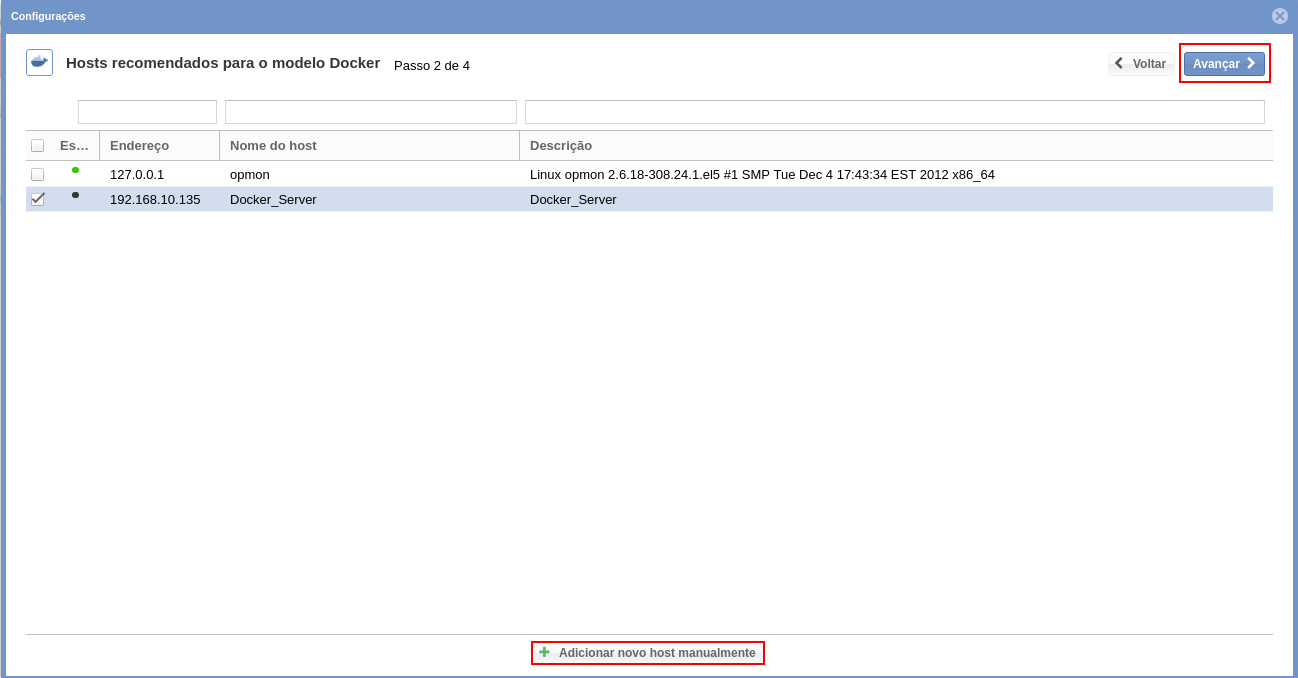
Task: Click the Es… status column header
Action: tap(74, 145)
